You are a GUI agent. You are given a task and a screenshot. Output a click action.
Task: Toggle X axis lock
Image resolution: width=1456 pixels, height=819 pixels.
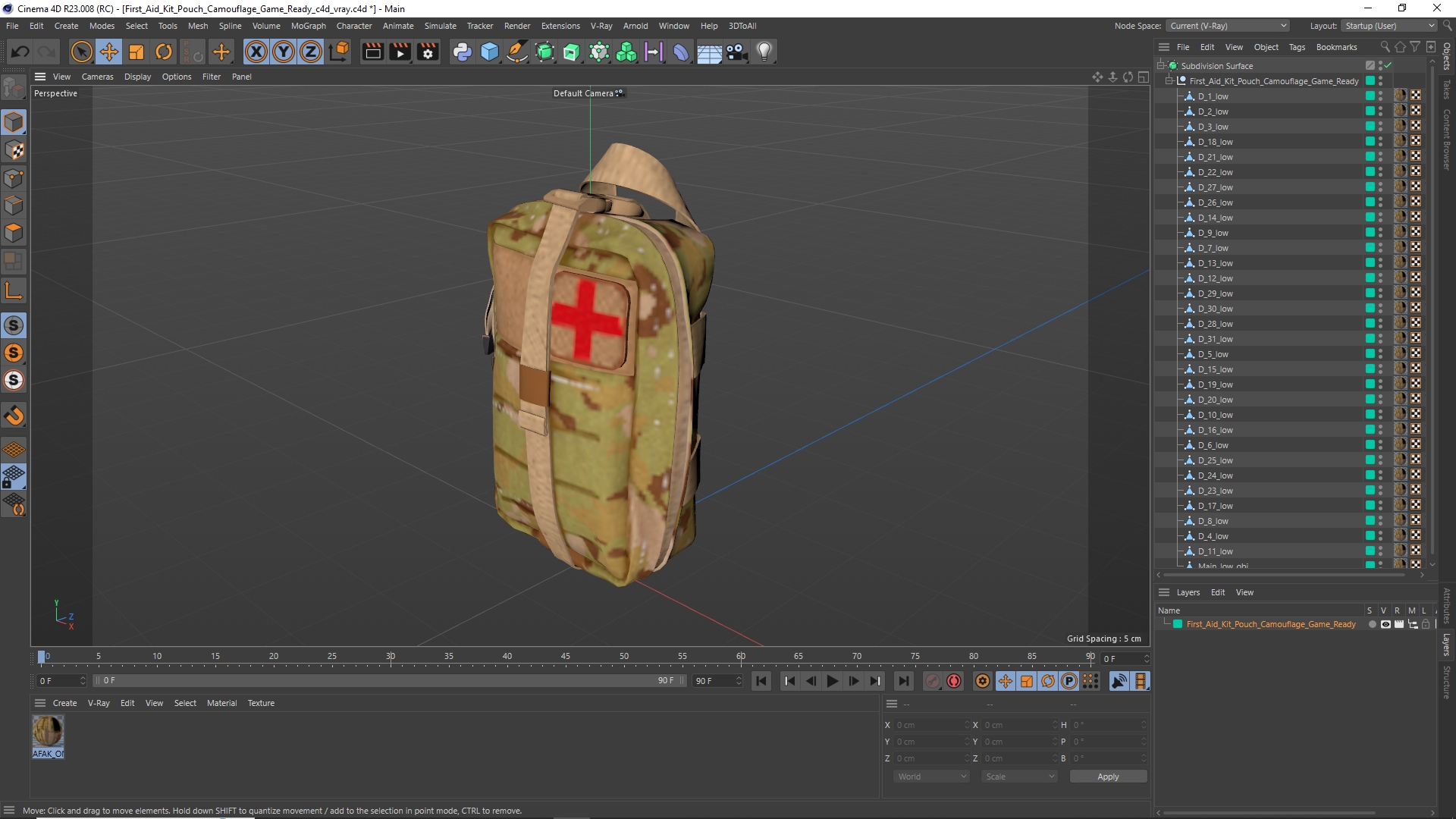click(256, 52)
